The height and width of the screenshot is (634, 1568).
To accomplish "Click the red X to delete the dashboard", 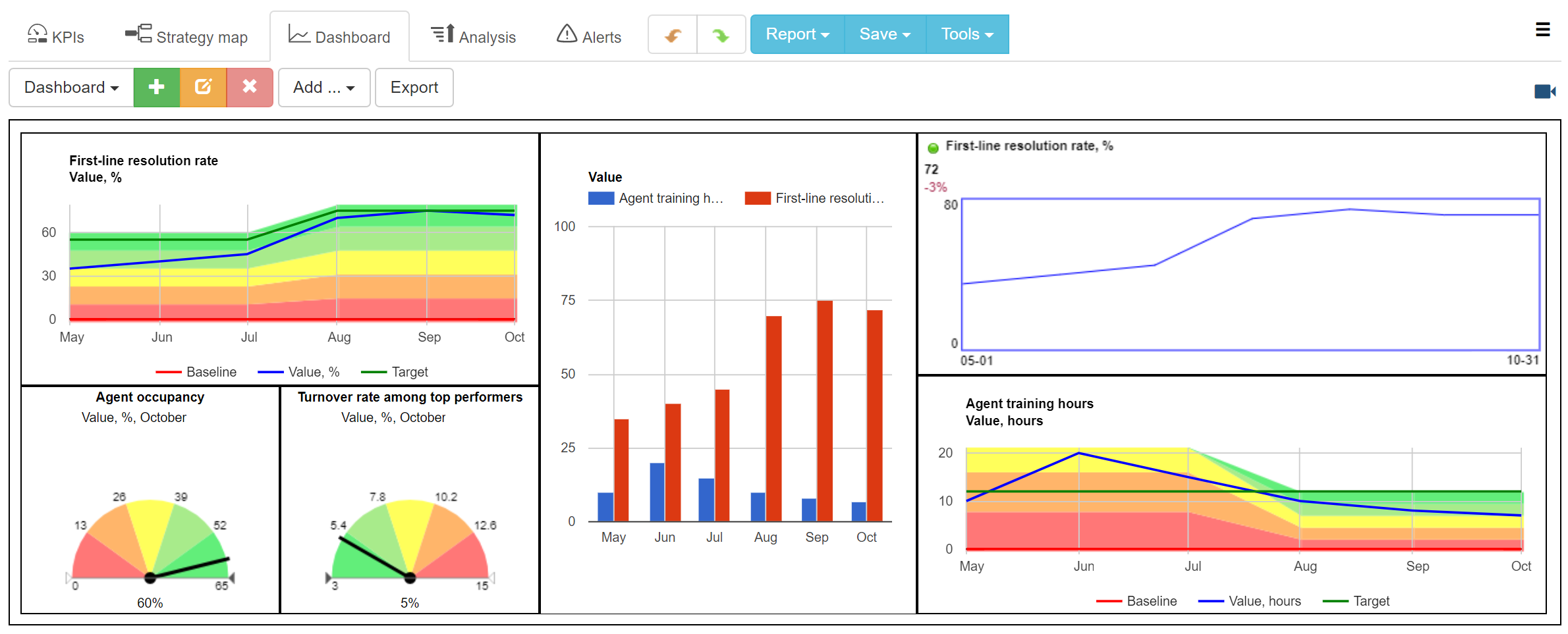I will pyautogui.click(x=250, y=87).
